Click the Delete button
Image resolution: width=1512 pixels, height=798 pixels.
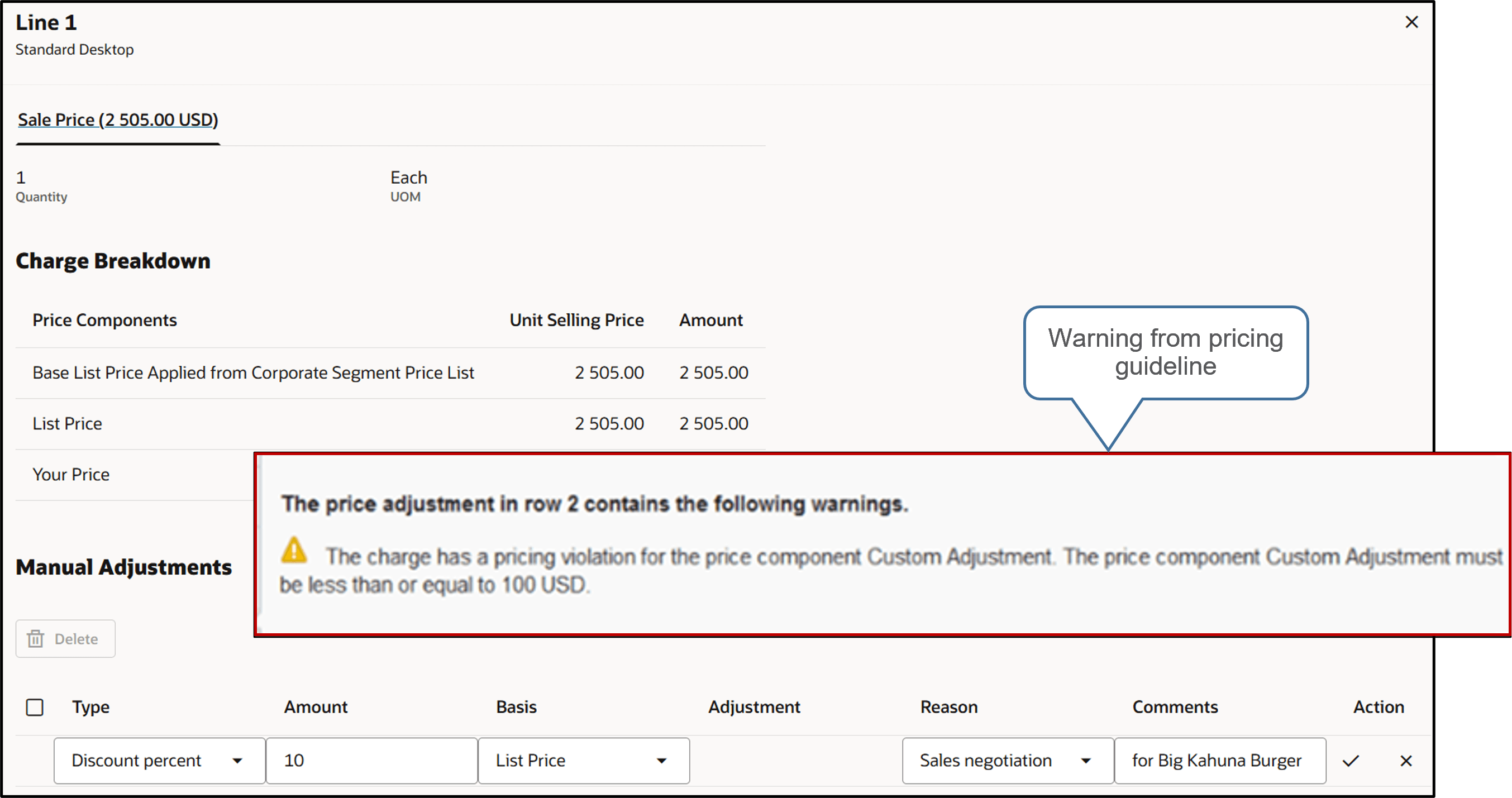[x=65, y=638]
